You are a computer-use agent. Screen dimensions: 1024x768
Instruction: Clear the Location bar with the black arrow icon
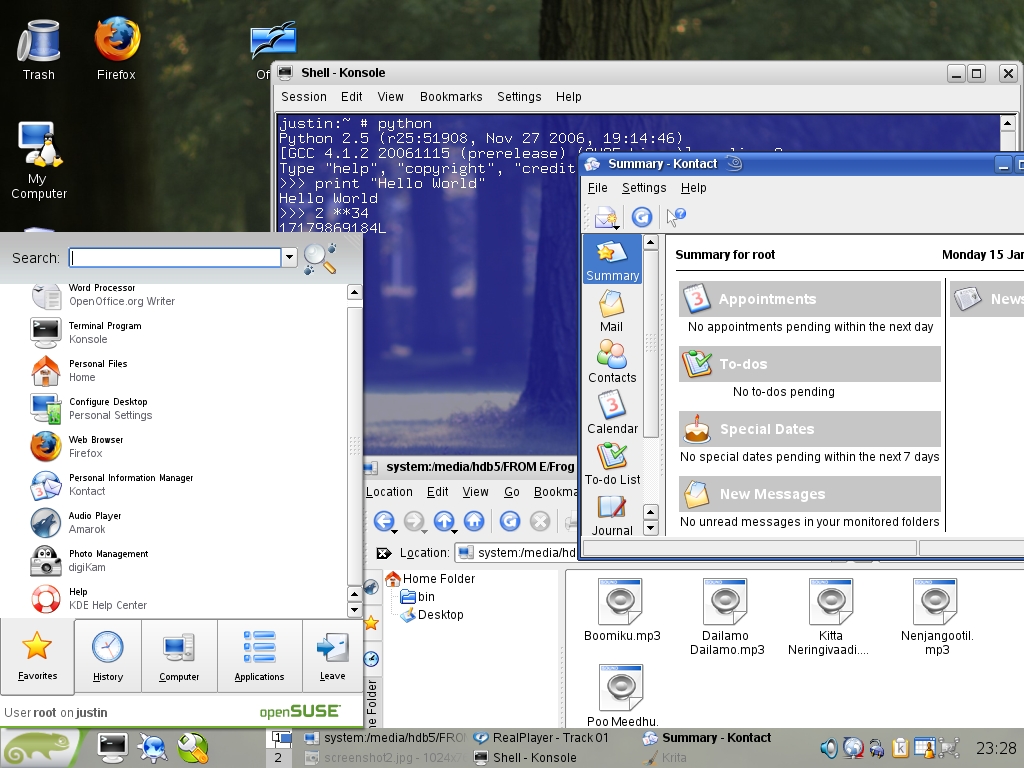point(383,553)
